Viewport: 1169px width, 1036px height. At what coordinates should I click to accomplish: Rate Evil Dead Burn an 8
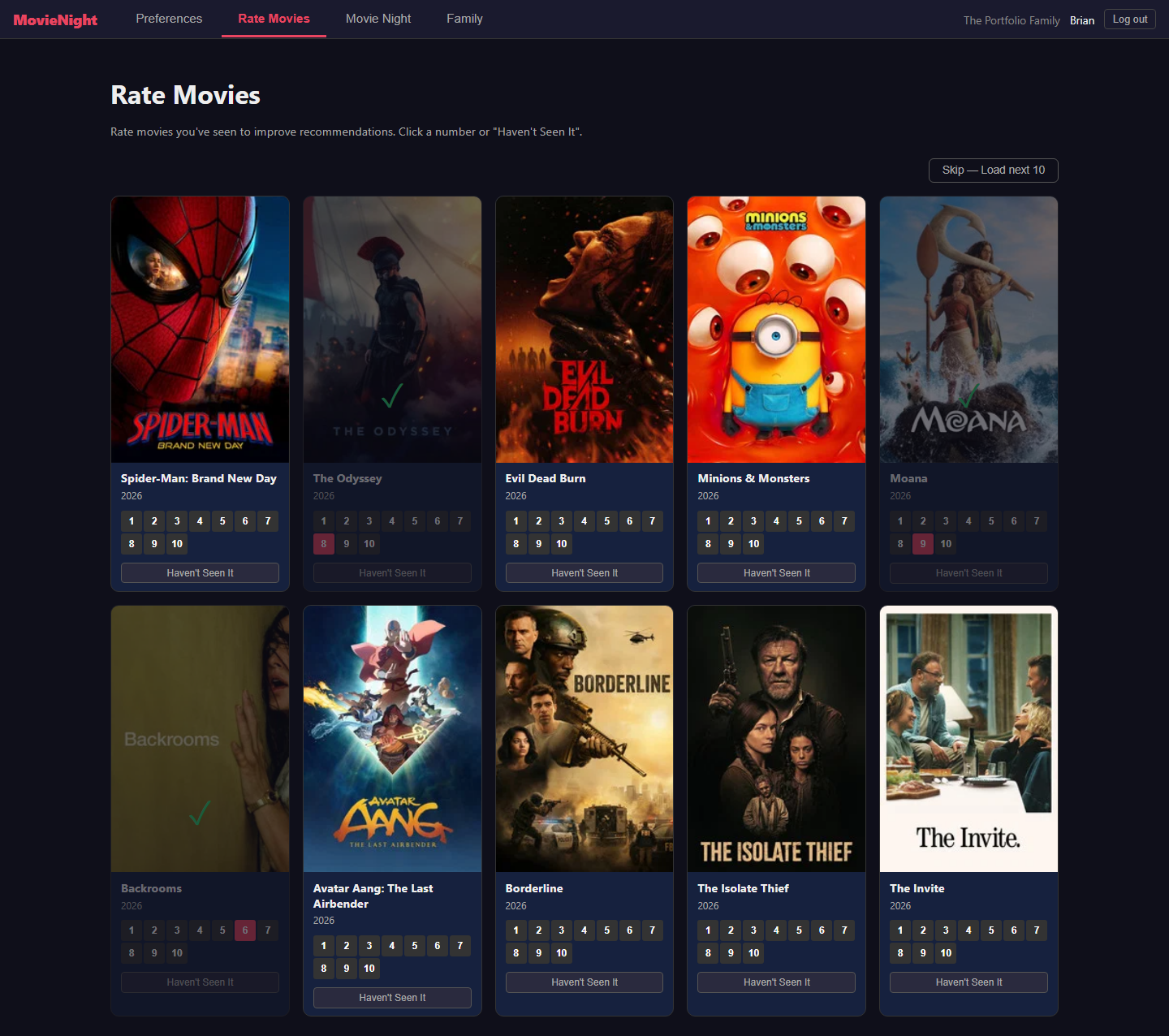coord(515,544)
